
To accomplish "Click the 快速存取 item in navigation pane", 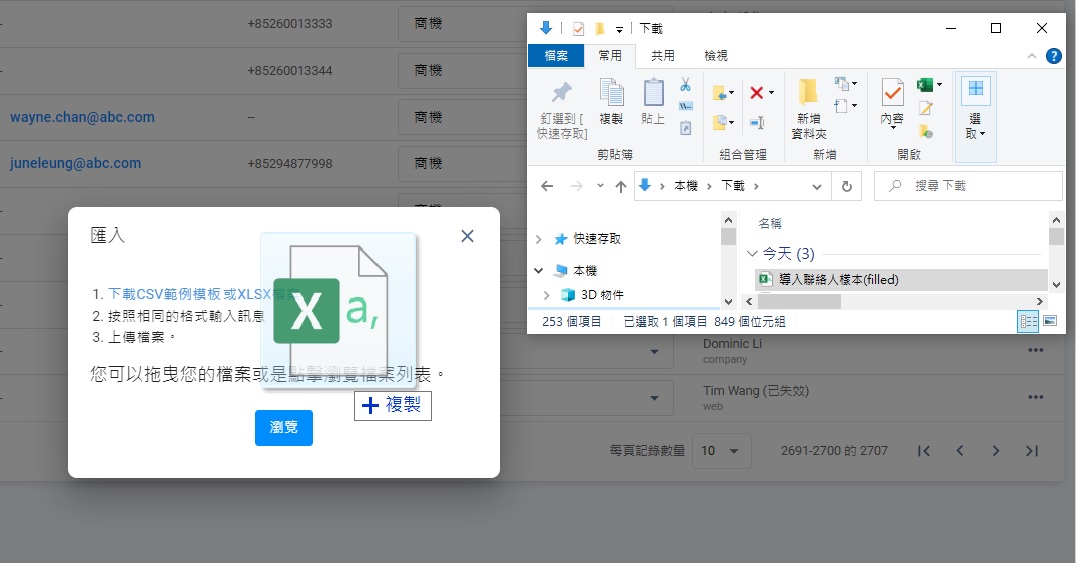I will [x=588, y=239].
